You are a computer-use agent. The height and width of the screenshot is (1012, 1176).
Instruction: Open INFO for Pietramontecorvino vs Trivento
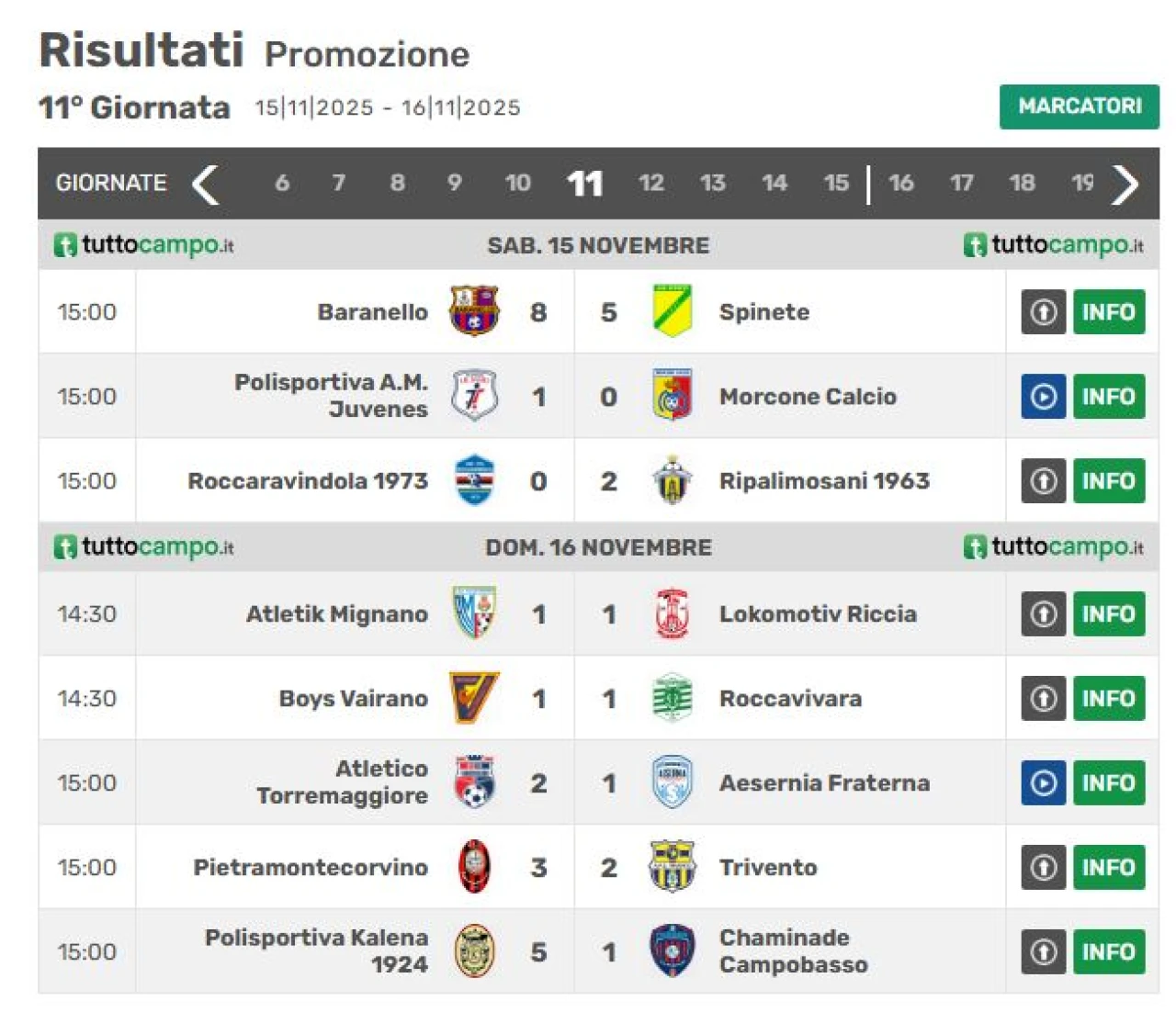coord(1108,868)
